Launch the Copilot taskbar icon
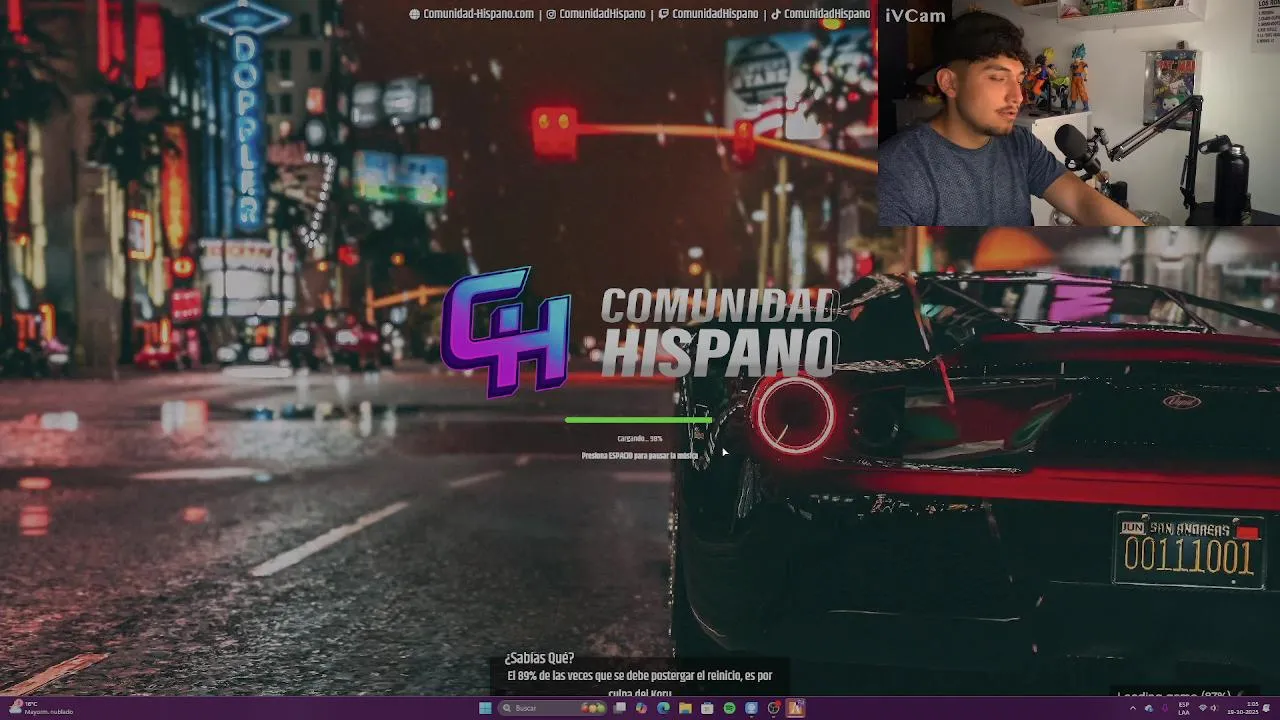The height and width of the screenshot is (720, 1280). (641, 708)
